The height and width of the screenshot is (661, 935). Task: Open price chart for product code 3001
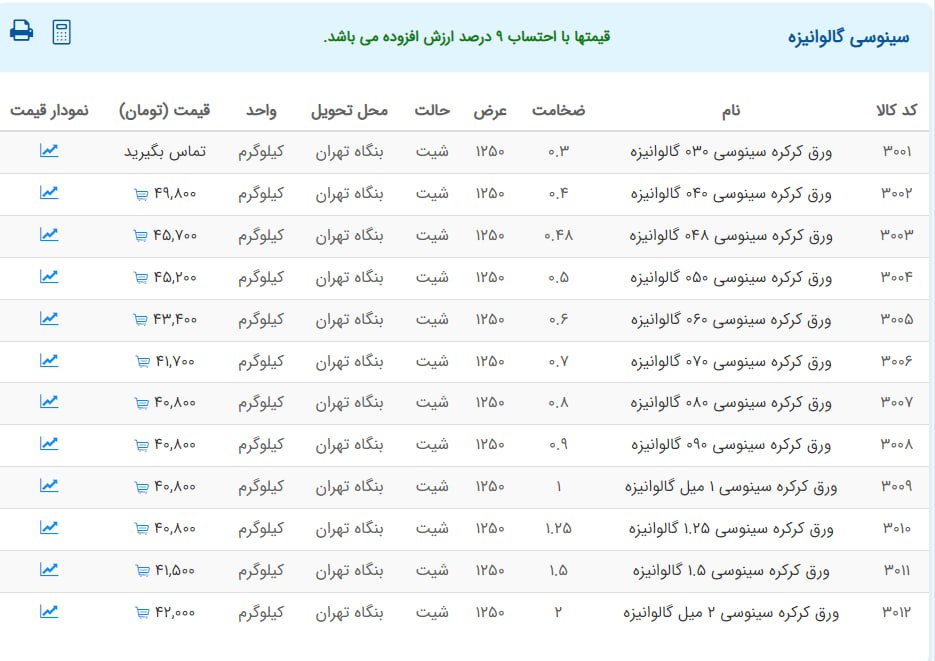pyautogui.click(x=49, y=151)
